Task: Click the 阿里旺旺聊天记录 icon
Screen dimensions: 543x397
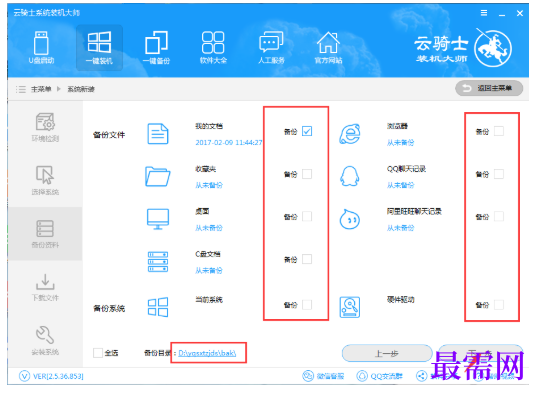Action: (x=350, y=219)
